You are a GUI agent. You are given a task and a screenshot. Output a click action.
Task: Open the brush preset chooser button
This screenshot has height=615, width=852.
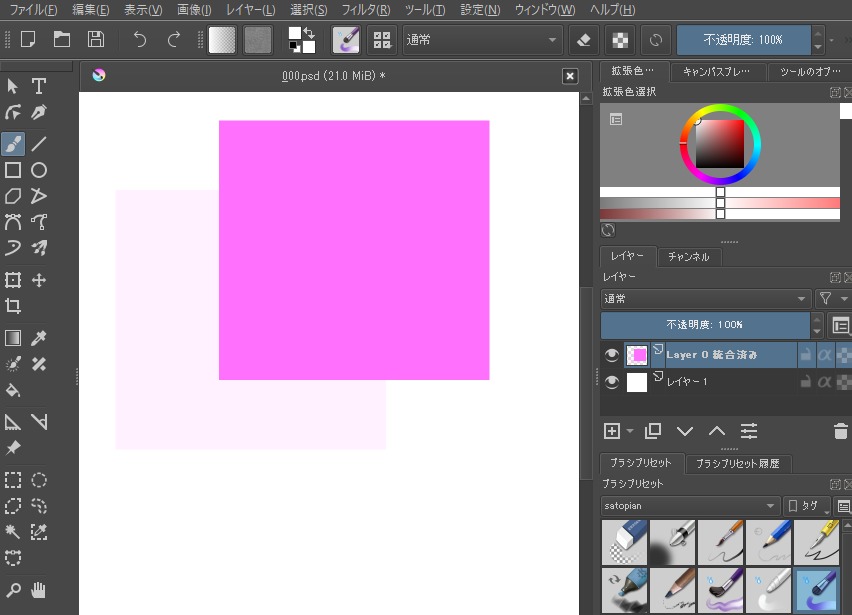tap(382, 40)
